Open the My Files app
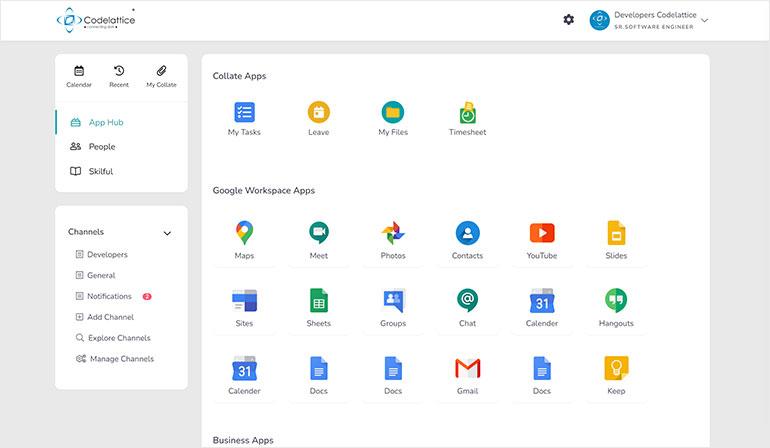The height and width of the screenshot is (448, 770). click(x=393, y=118)
